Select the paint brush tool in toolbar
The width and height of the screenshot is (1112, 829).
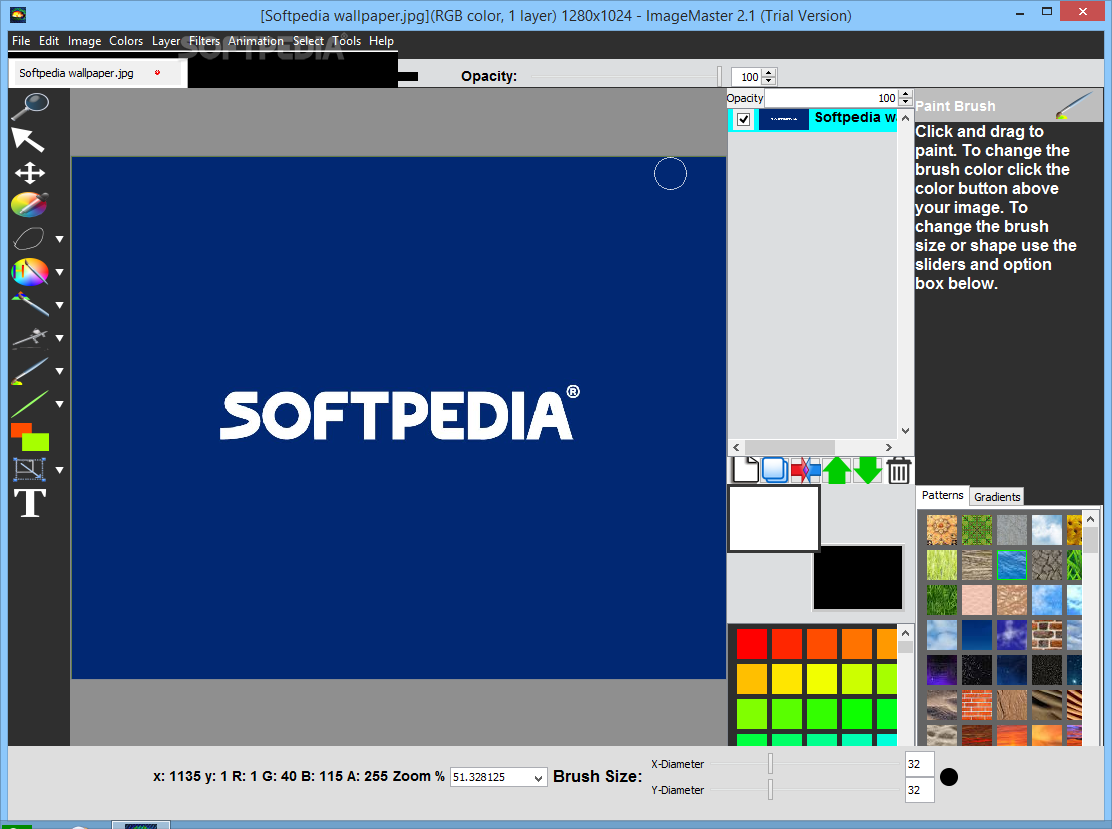[x=30, y=371]
